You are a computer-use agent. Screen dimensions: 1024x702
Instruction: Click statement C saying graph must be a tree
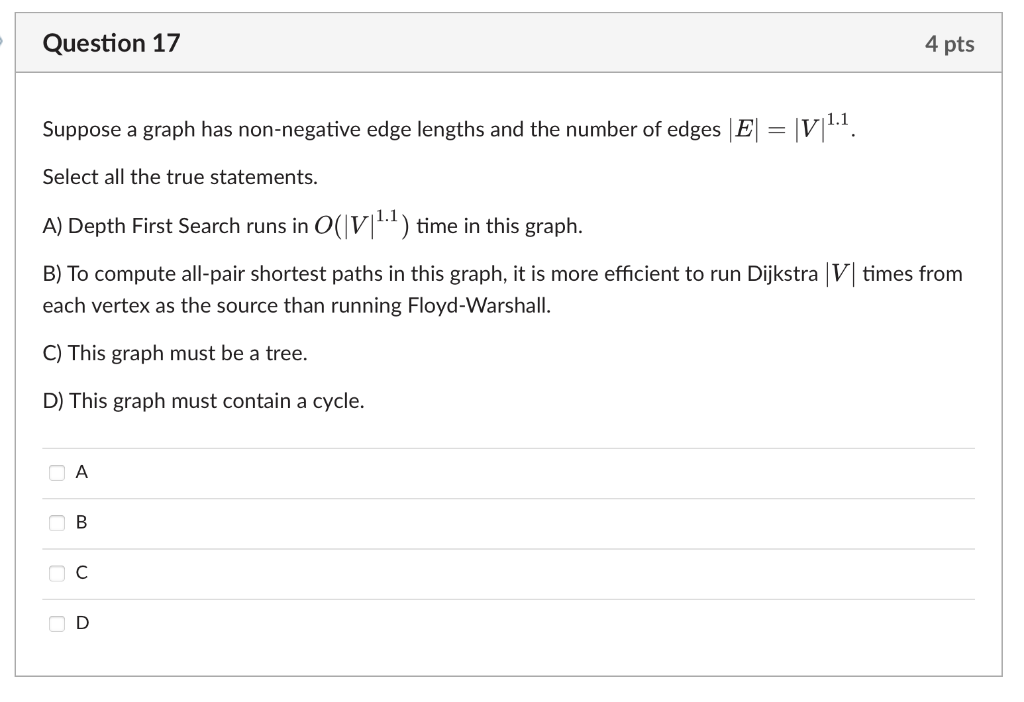(x=174, y=352)
